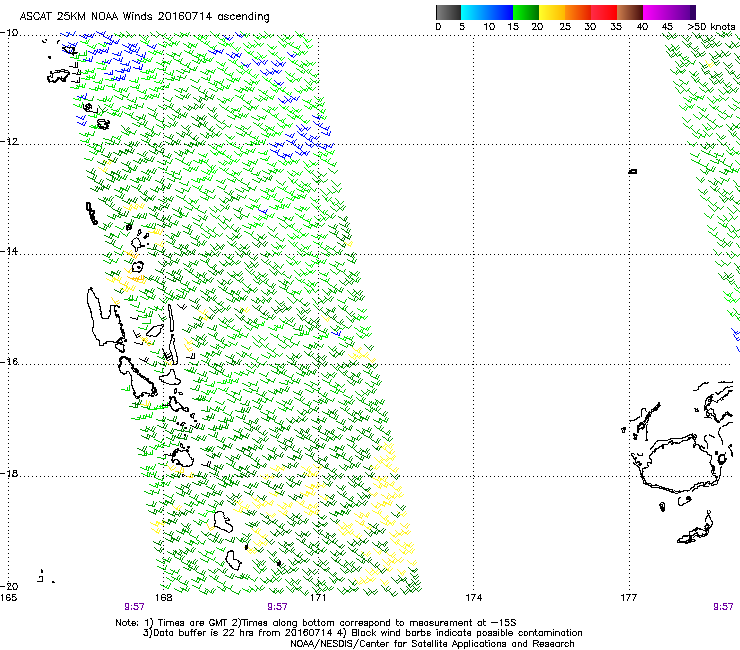This screenshot has width=740, height=650.
Task: Click the brown 35-40 knots color band
Action: coord(630,12)
